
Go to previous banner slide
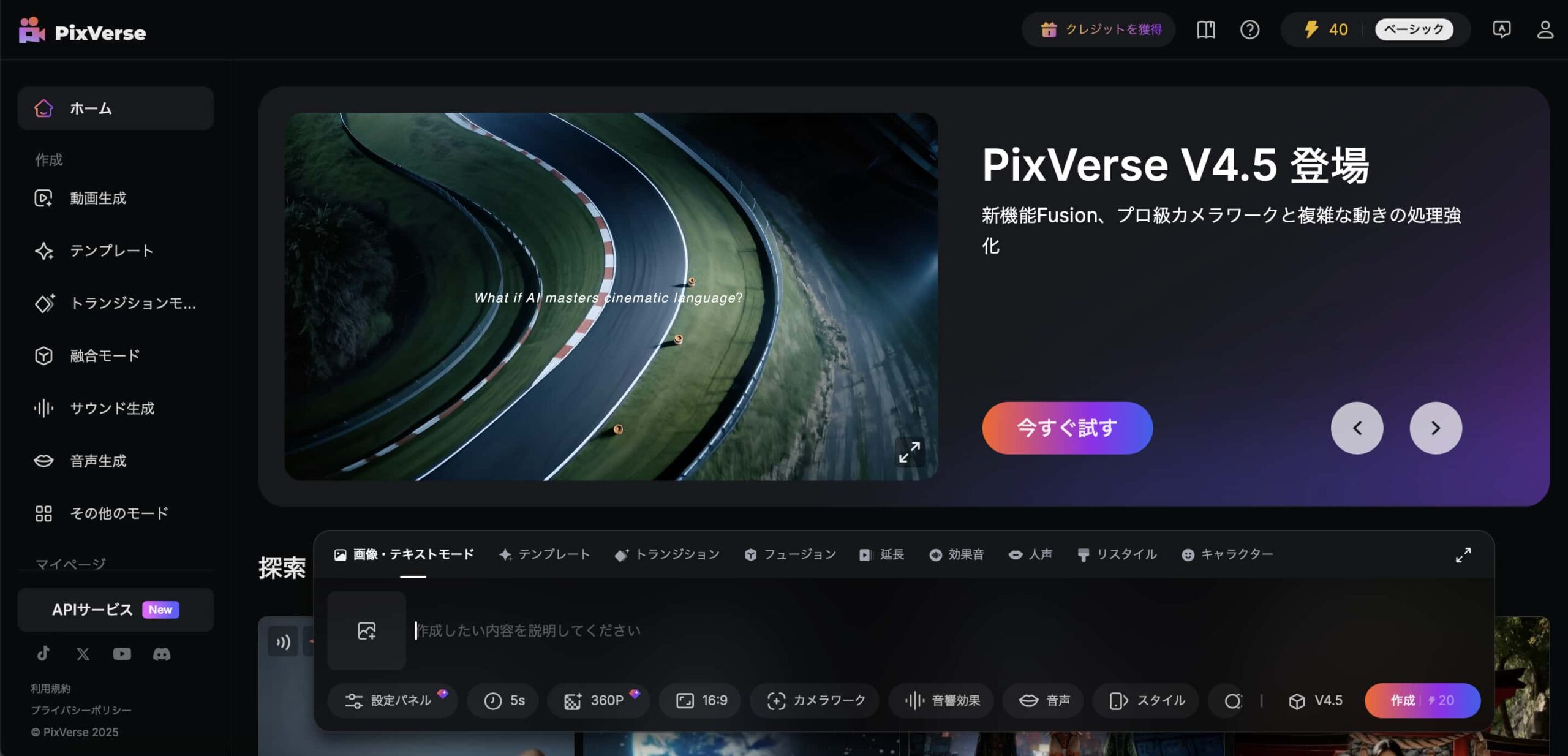[1357, 428]
